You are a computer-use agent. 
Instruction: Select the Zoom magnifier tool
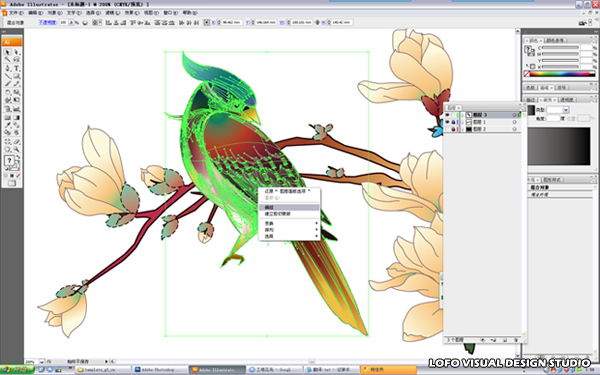[16, 149]
